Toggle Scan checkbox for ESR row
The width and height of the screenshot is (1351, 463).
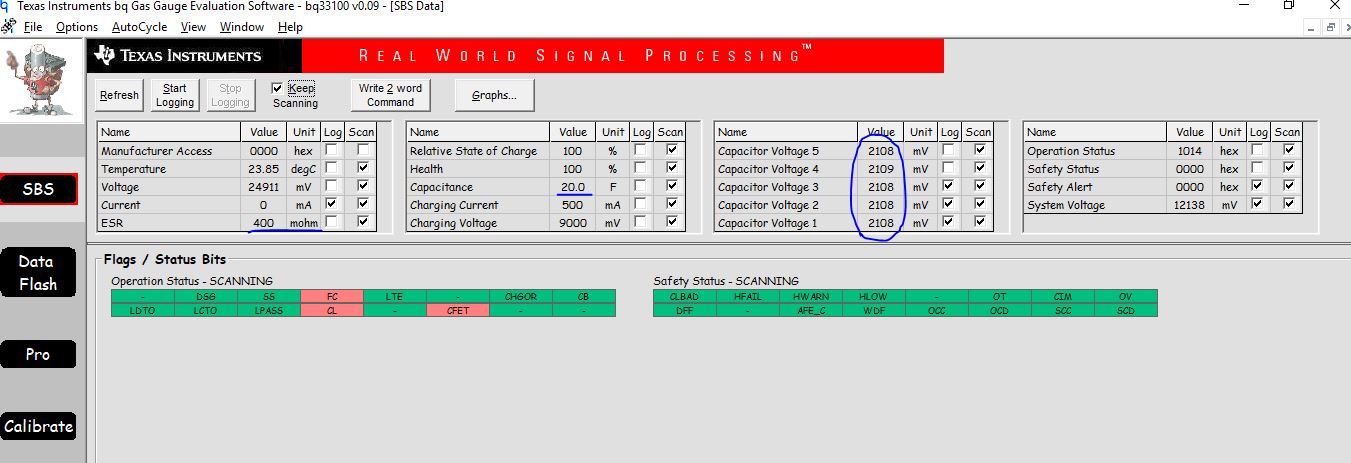coord(362,222)
